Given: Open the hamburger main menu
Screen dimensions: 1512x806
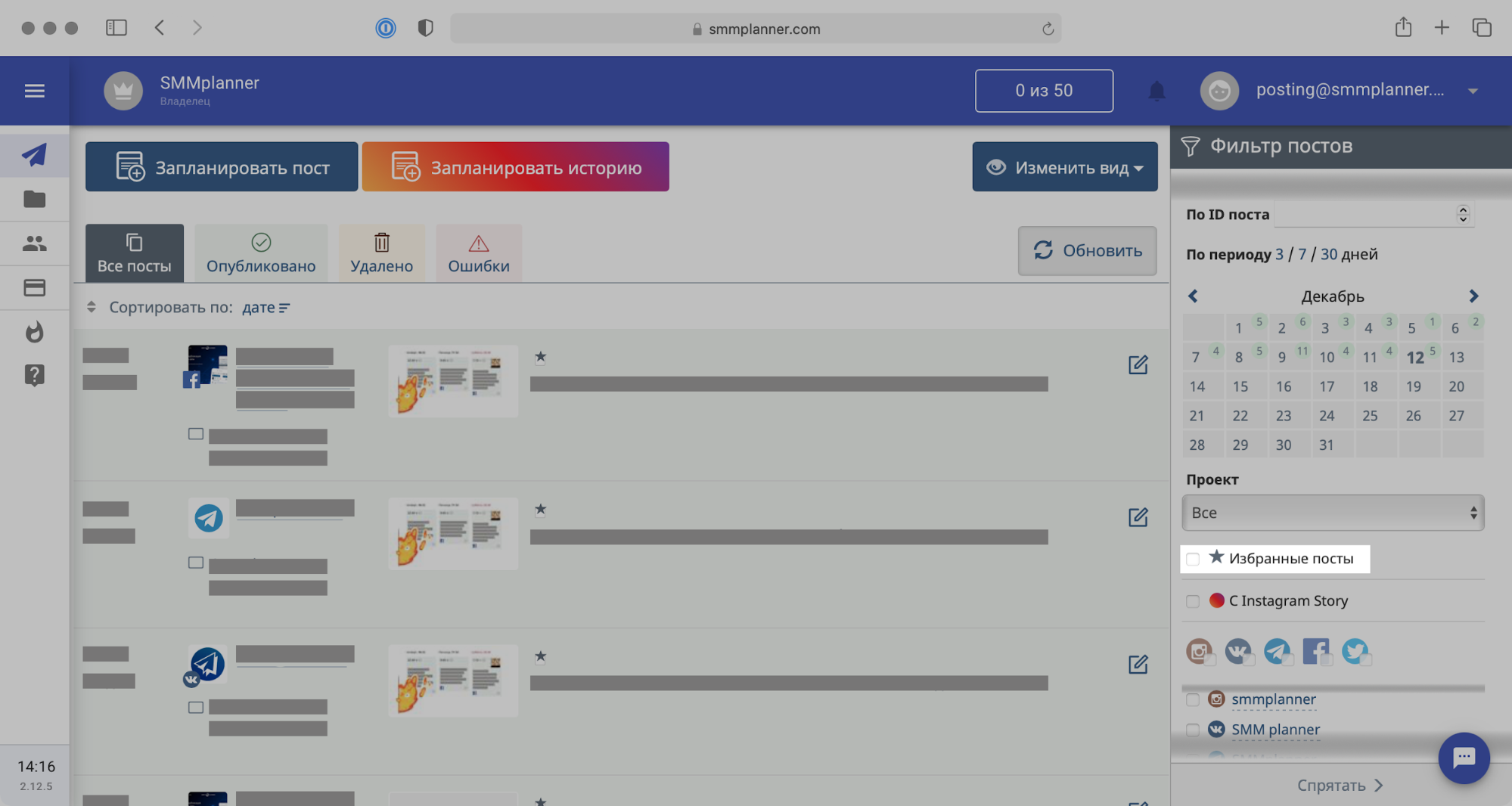Looking at the screenshot, I should [x=34, y=91].
